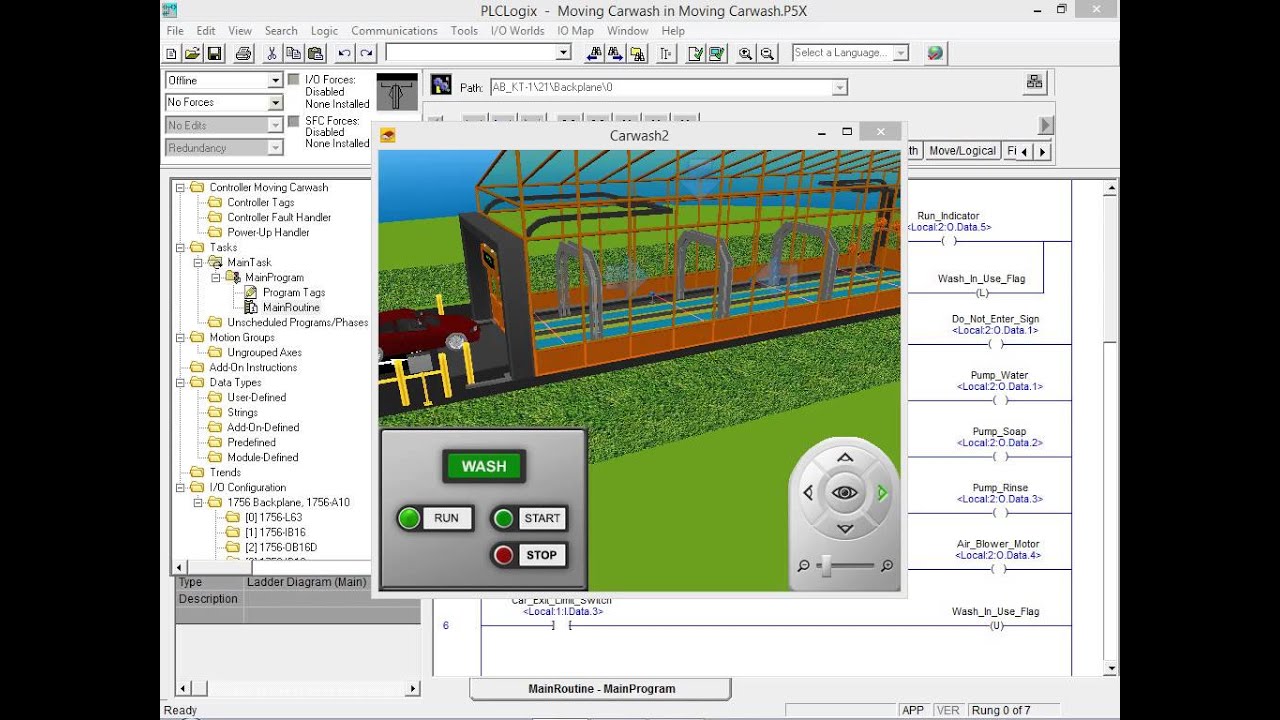Click the STOP button in Carwash2 panel

tap(530, 555)
